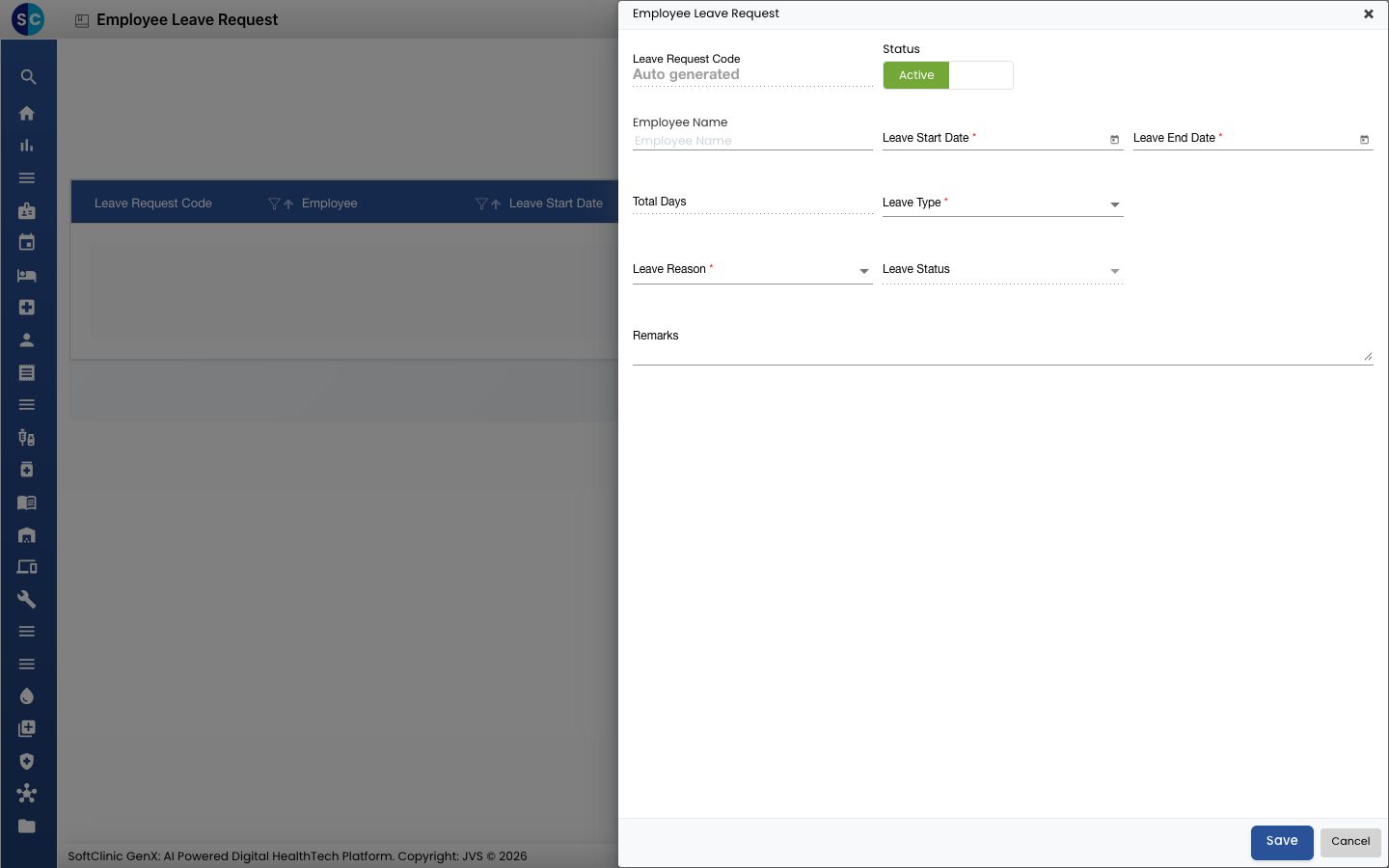The height and width of the screenshot is (868, 1389).
Task: Open the folder icon in the sidebar
Action: (x=27, y=827)
